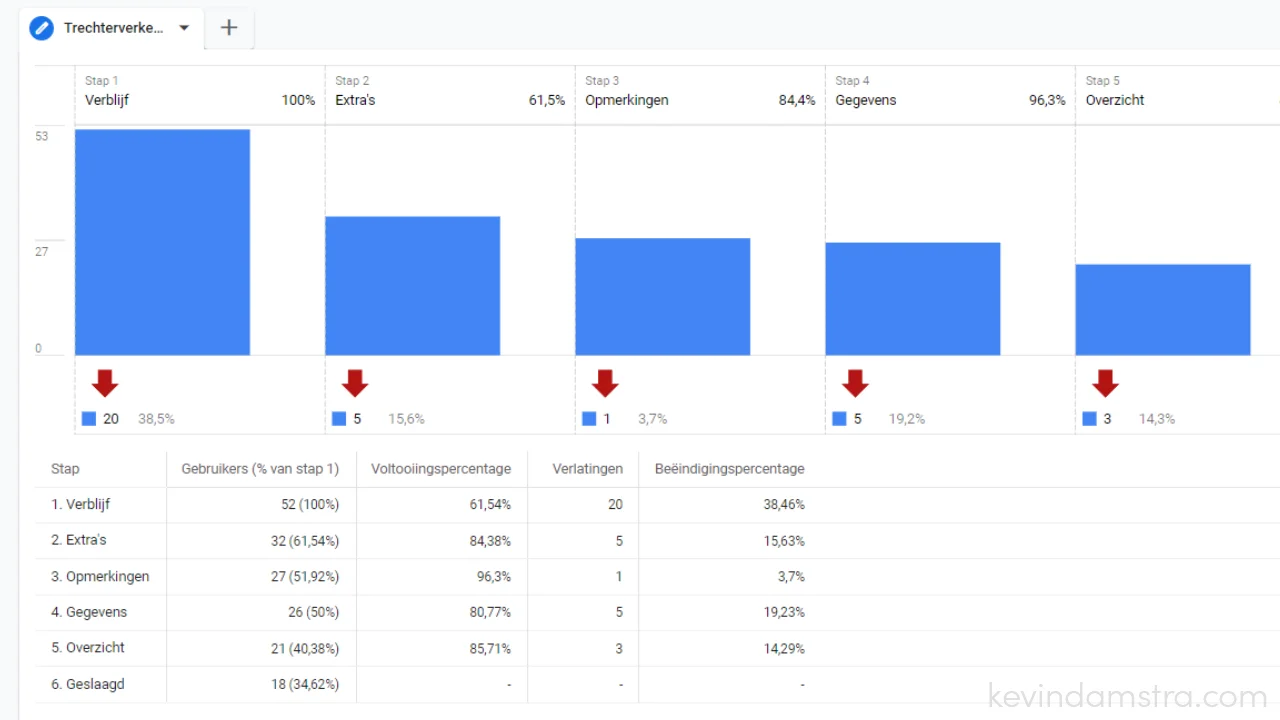Click the 80,77% completion rate cell
The width and height of the screenshot is (1280, 720).
490,612
